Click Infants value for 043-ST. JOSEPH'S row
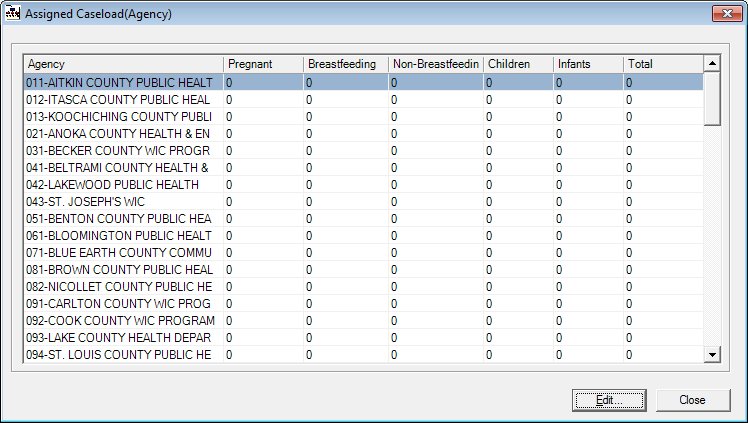Viewport: 748px width, 423px height. point(559,202)
